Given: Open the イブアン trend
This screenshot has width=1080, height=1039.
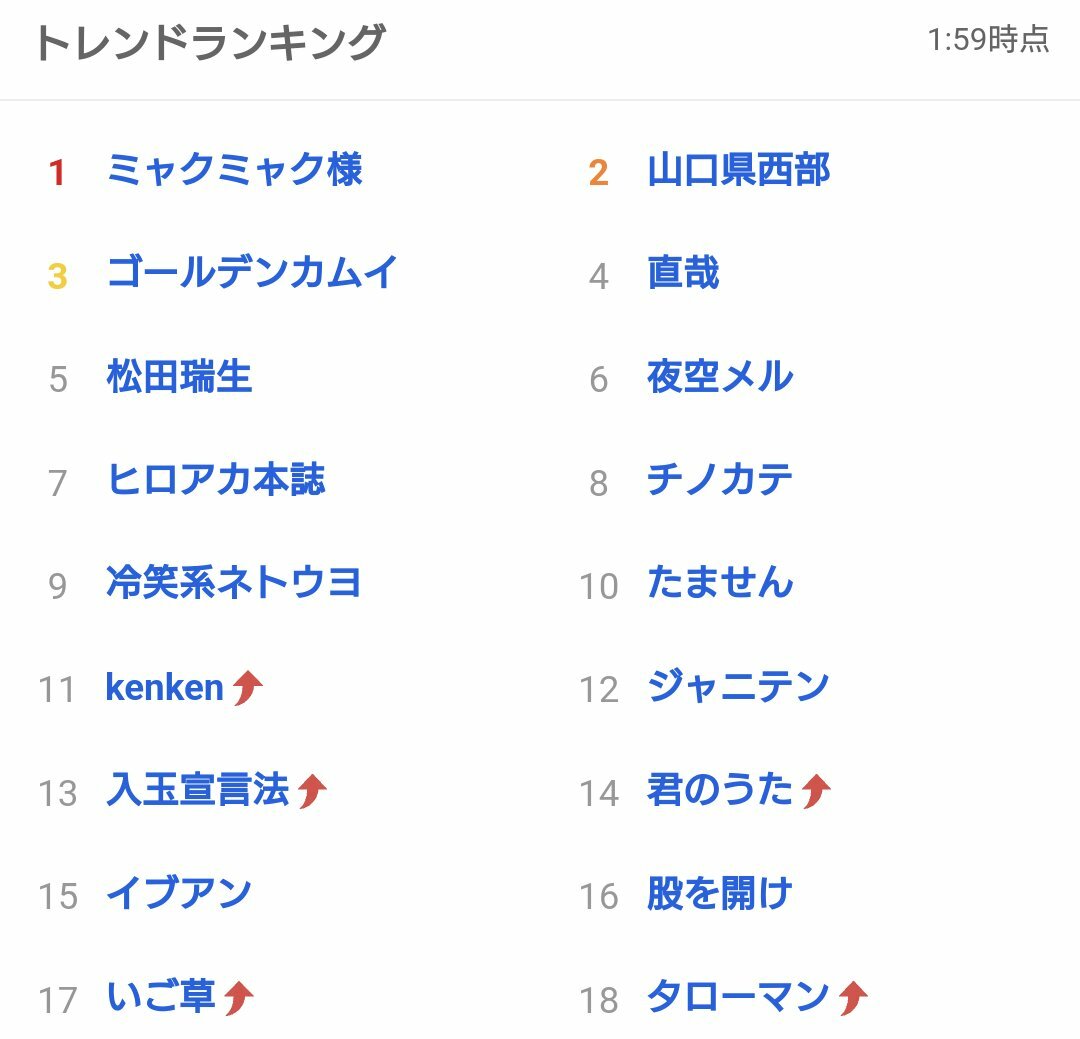Looking at the screenshot, I should (179, 894).
